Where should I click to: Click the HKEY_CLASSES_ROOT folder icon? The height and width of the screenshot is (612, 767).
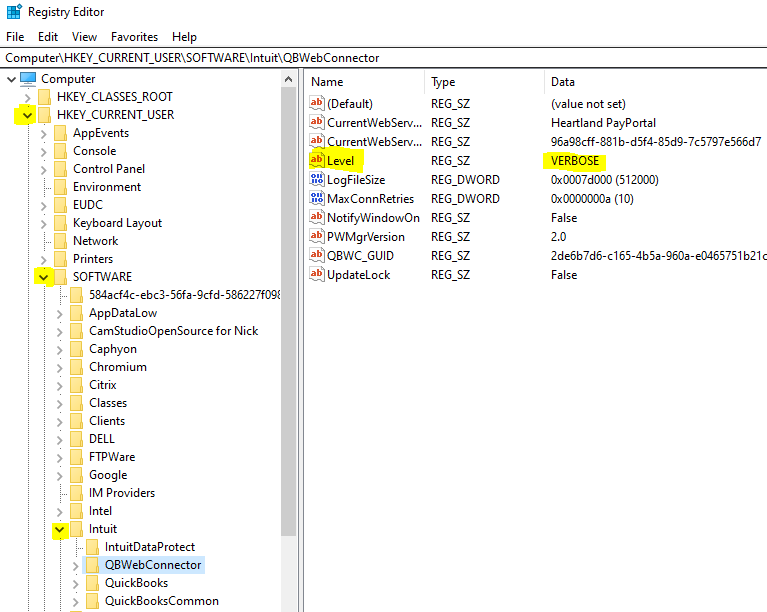point(45,97)
